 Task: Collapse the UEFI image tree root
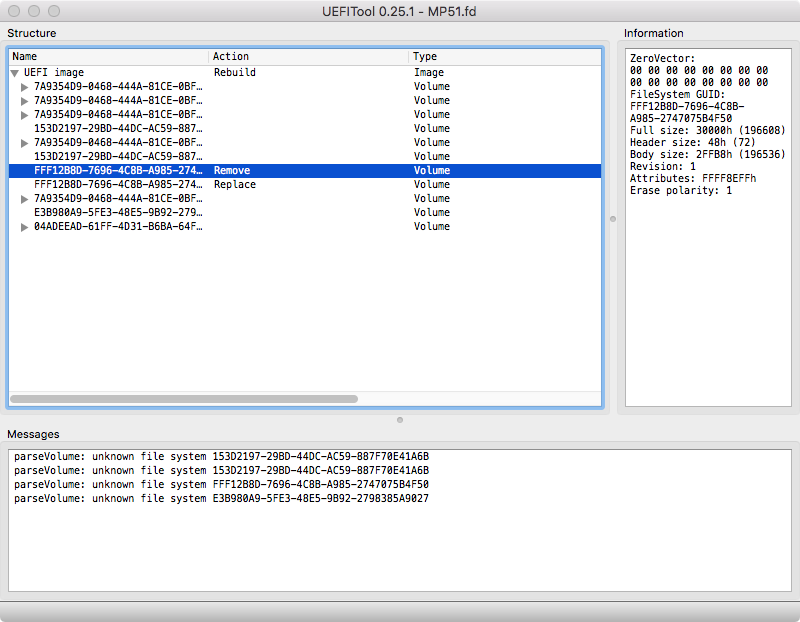click(x=15, y=73)
